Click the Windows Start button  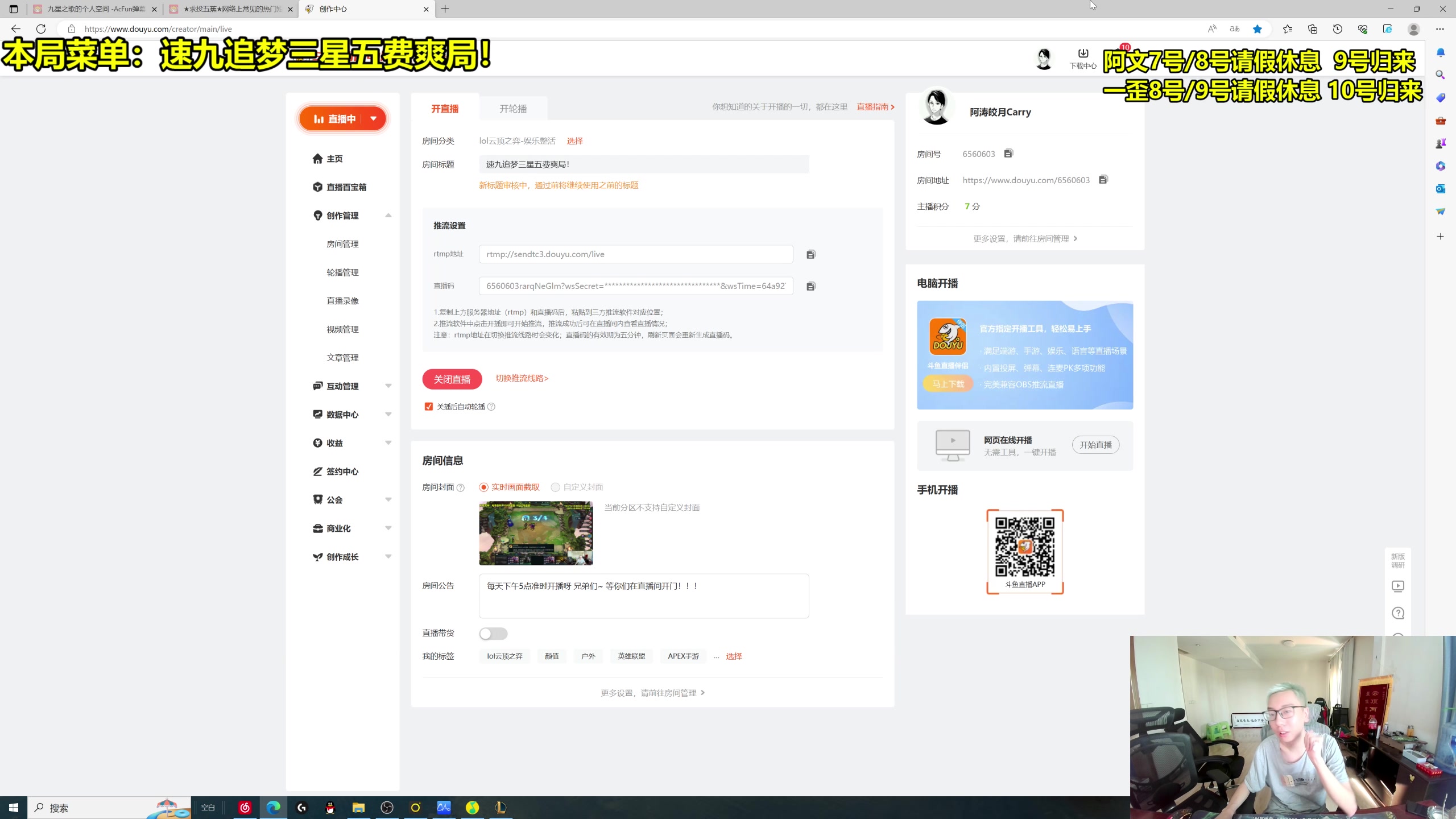click(x=14, y=808)
